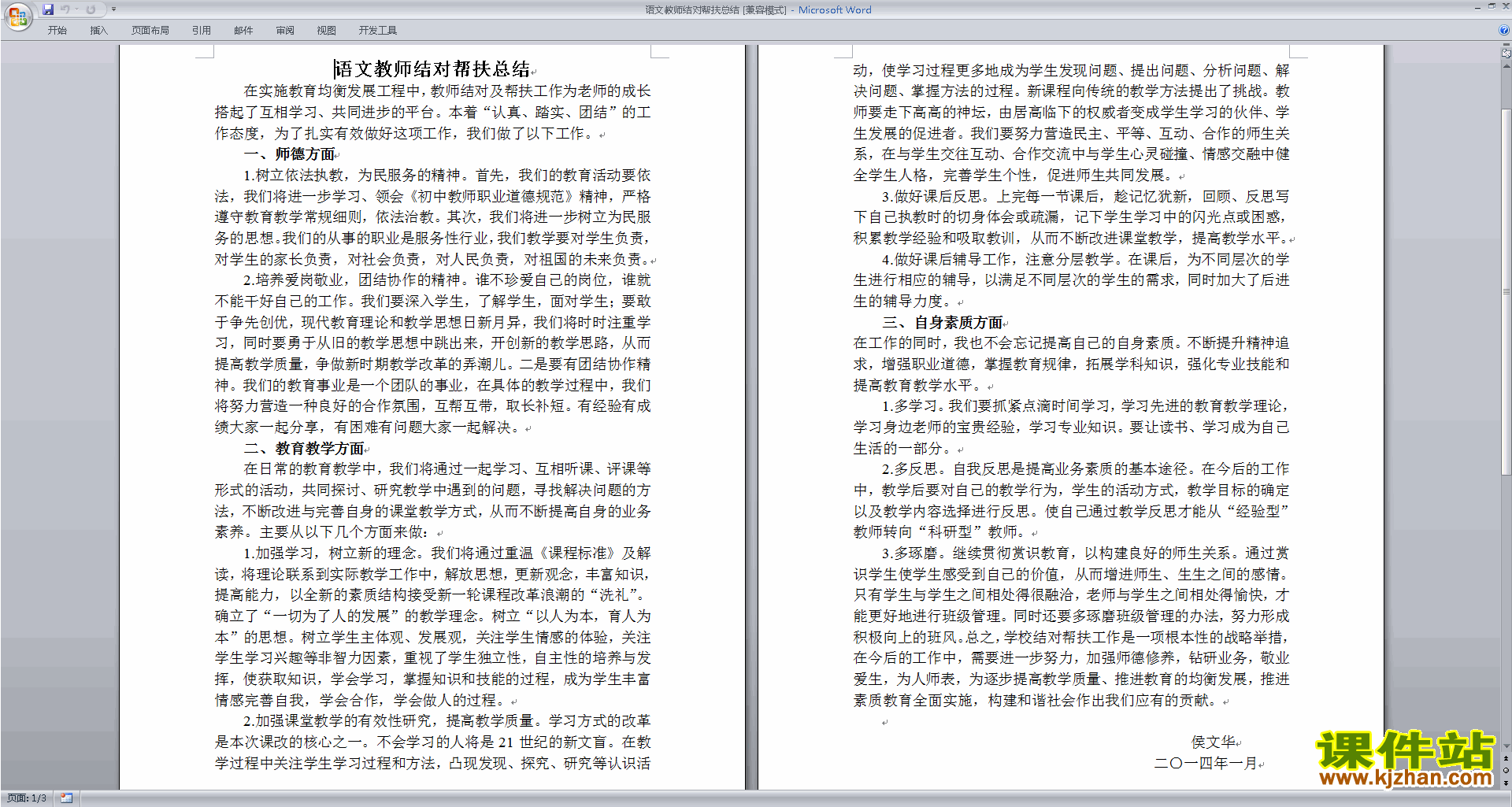Switch to the 视图 tab

326,31
